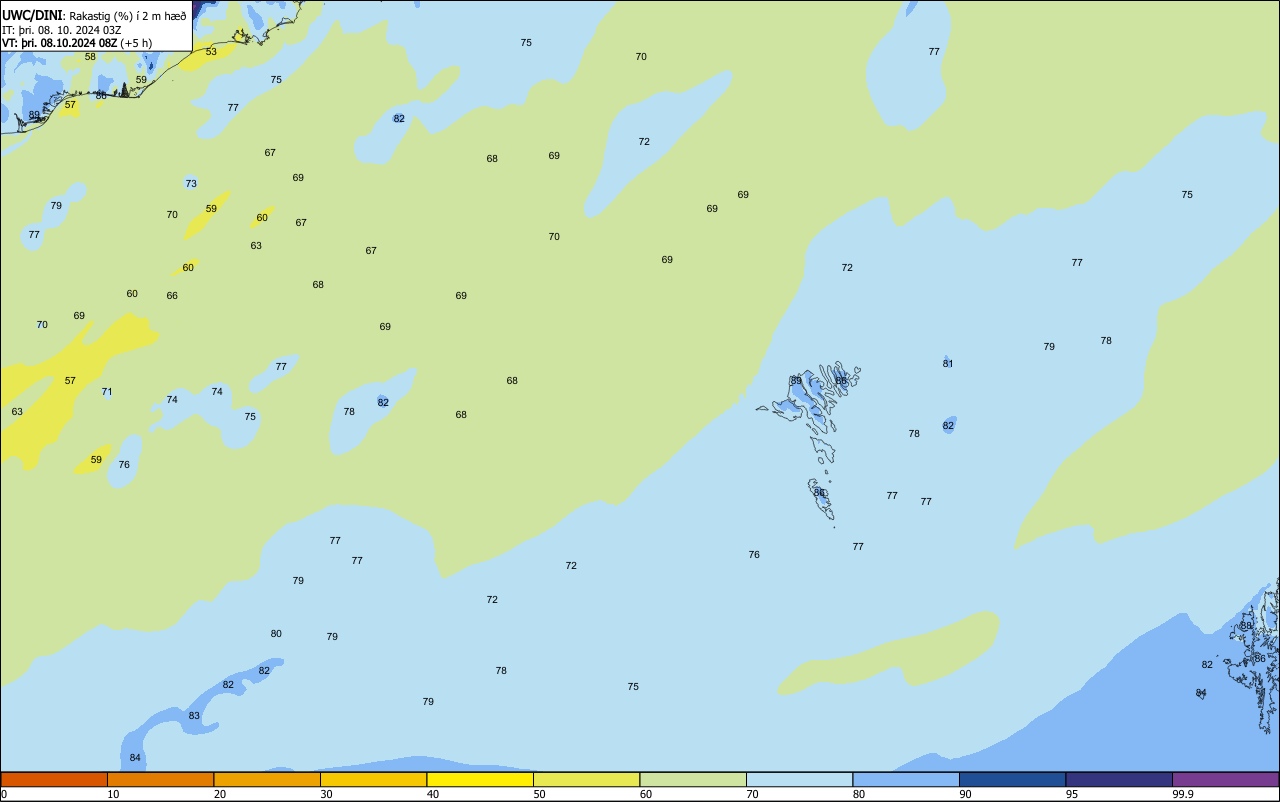Click the 0–10 dark orange legend swatch
Viewport: 1280px width, 802px height.
[54, 779]
